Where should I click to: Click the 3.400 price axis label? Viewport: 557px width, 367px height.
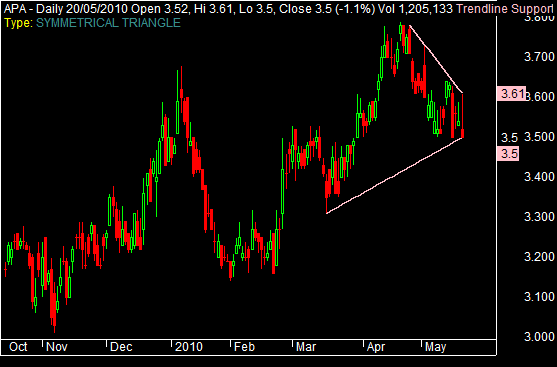pyautogui.click(x=539, y=176)
